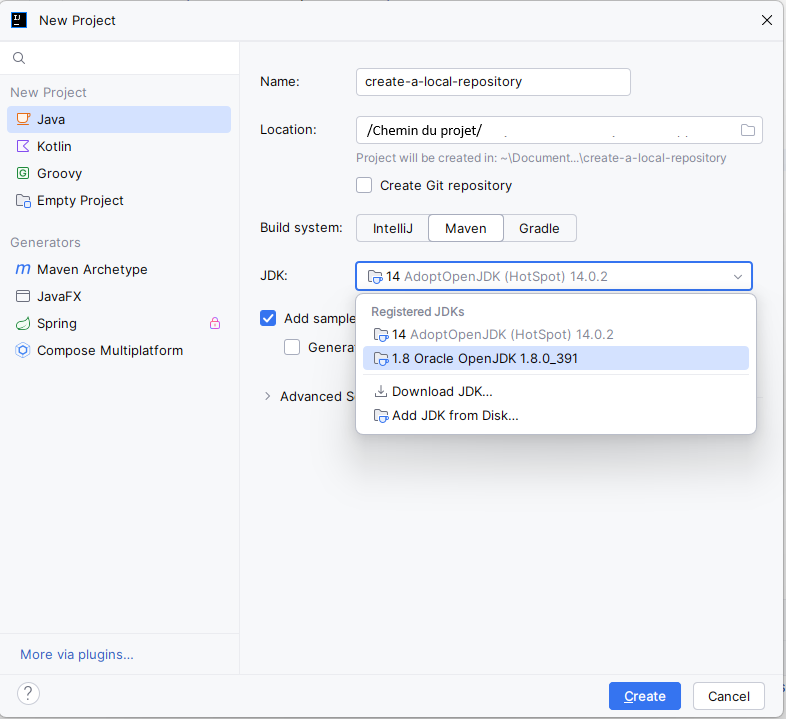This screenshot has height=719, width=786.
Task: Click the Java cup icon
Action: pos(23,119)
